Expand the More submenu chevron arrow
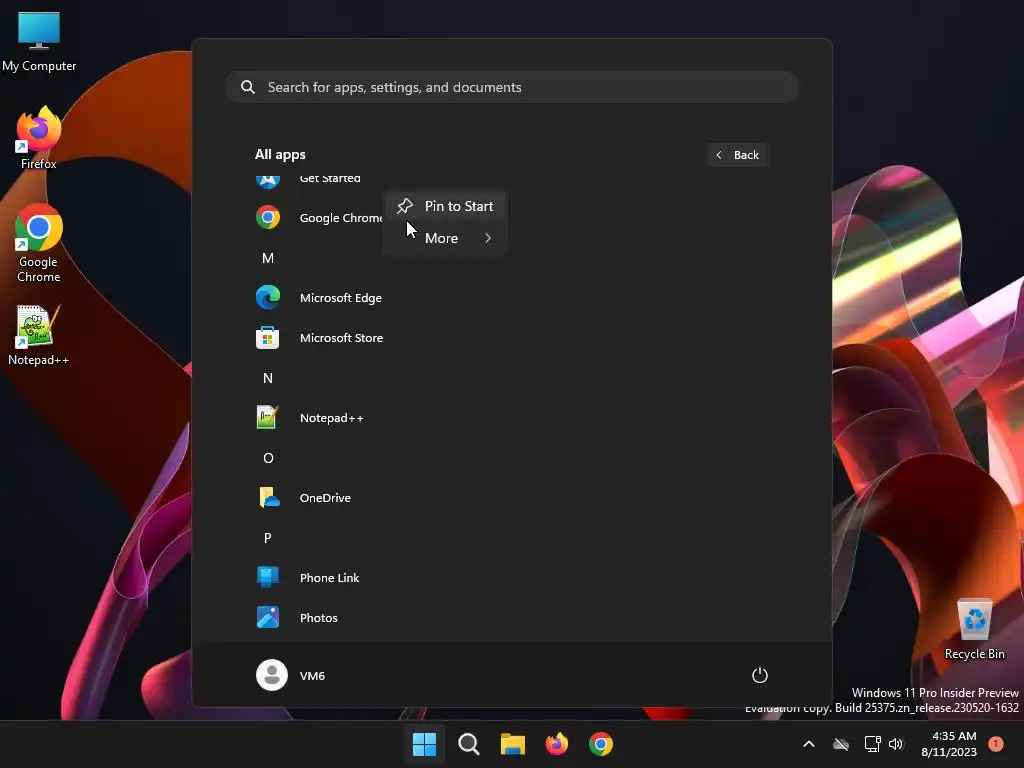 click(x=488, y=238)
